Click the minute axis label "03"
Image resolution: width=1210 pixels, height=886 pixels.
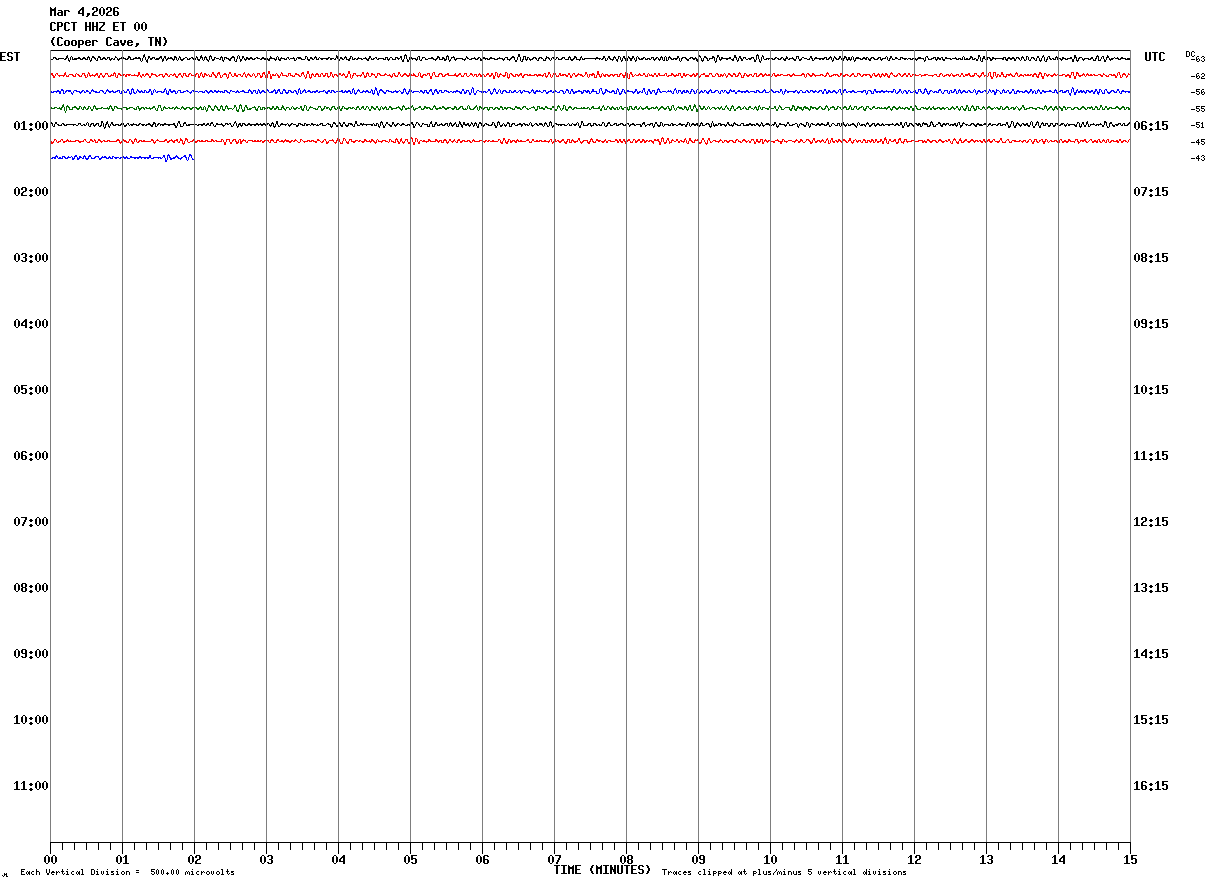(266, 860)
